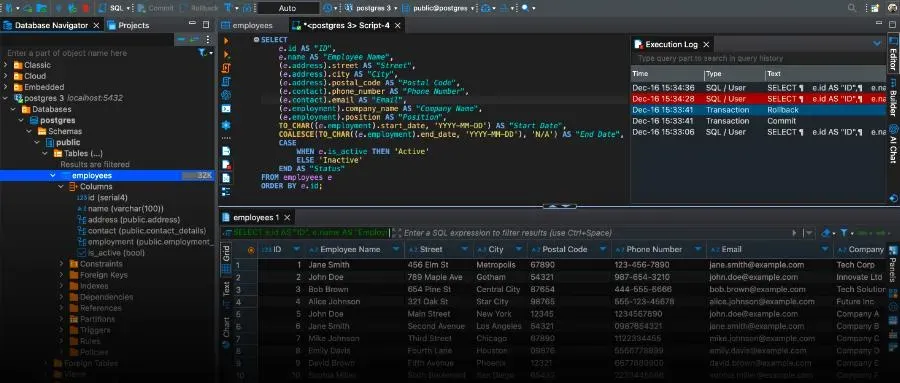Screen dimensions: 900x383
Task: Collapse the postgres 3 connection node
Action: coord(6,98)
